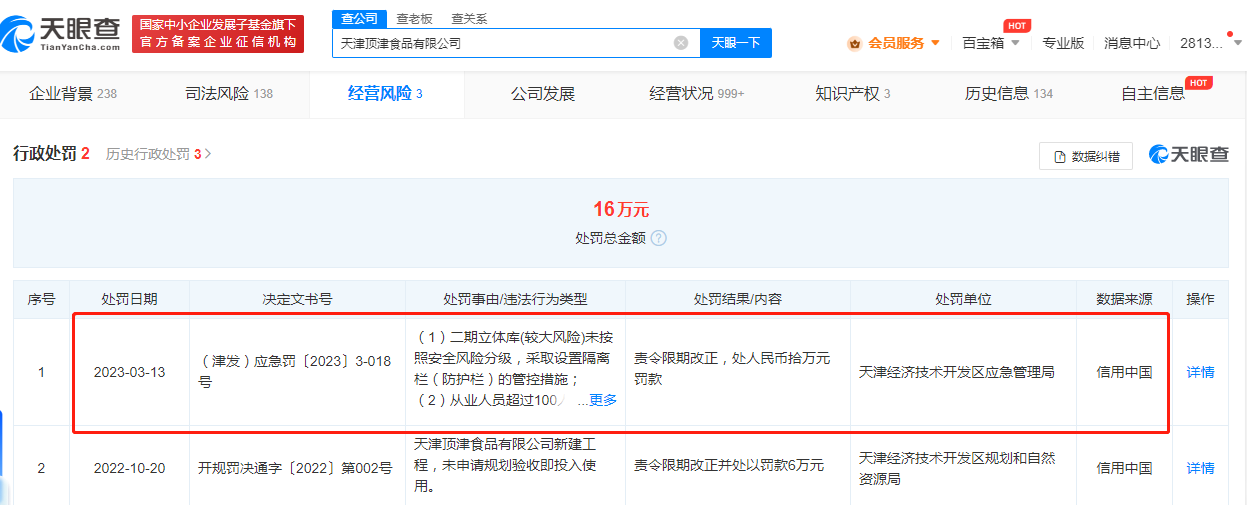Expand 历史行政处罚 with the chevron arrow
The height and width of the screenshot is (505, 1247).
click(208, 154)
